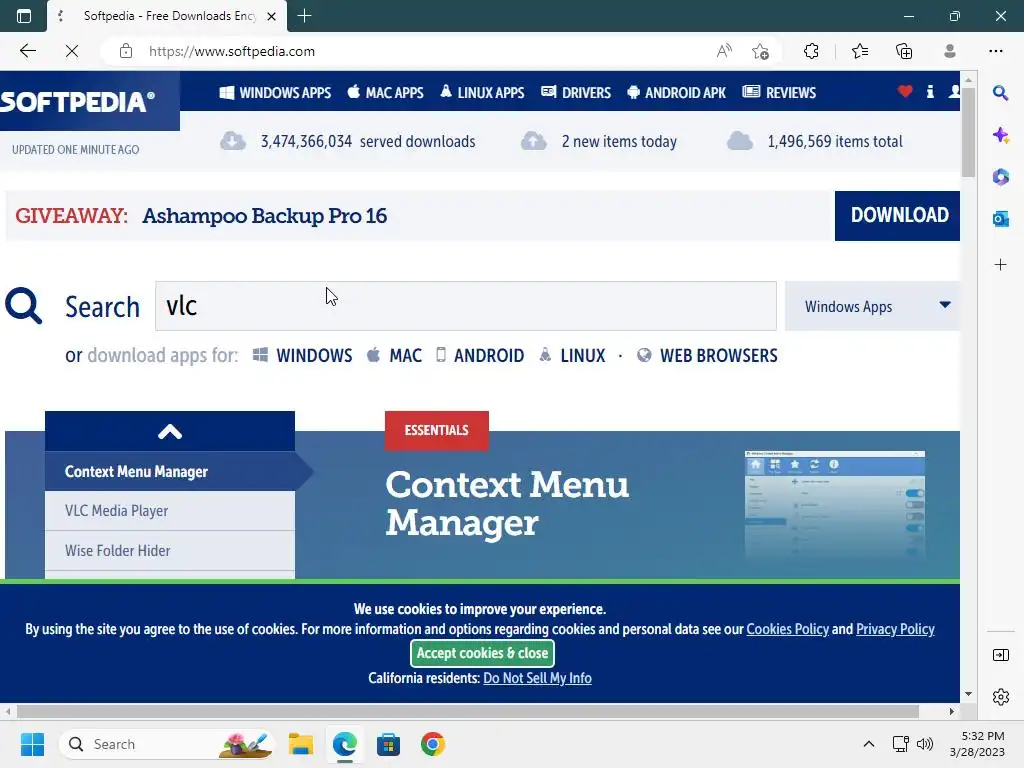The image size is (1024, 768).
Task: Click the taskbar Search box
Action: pyautogui.click(x=166, y=744)
